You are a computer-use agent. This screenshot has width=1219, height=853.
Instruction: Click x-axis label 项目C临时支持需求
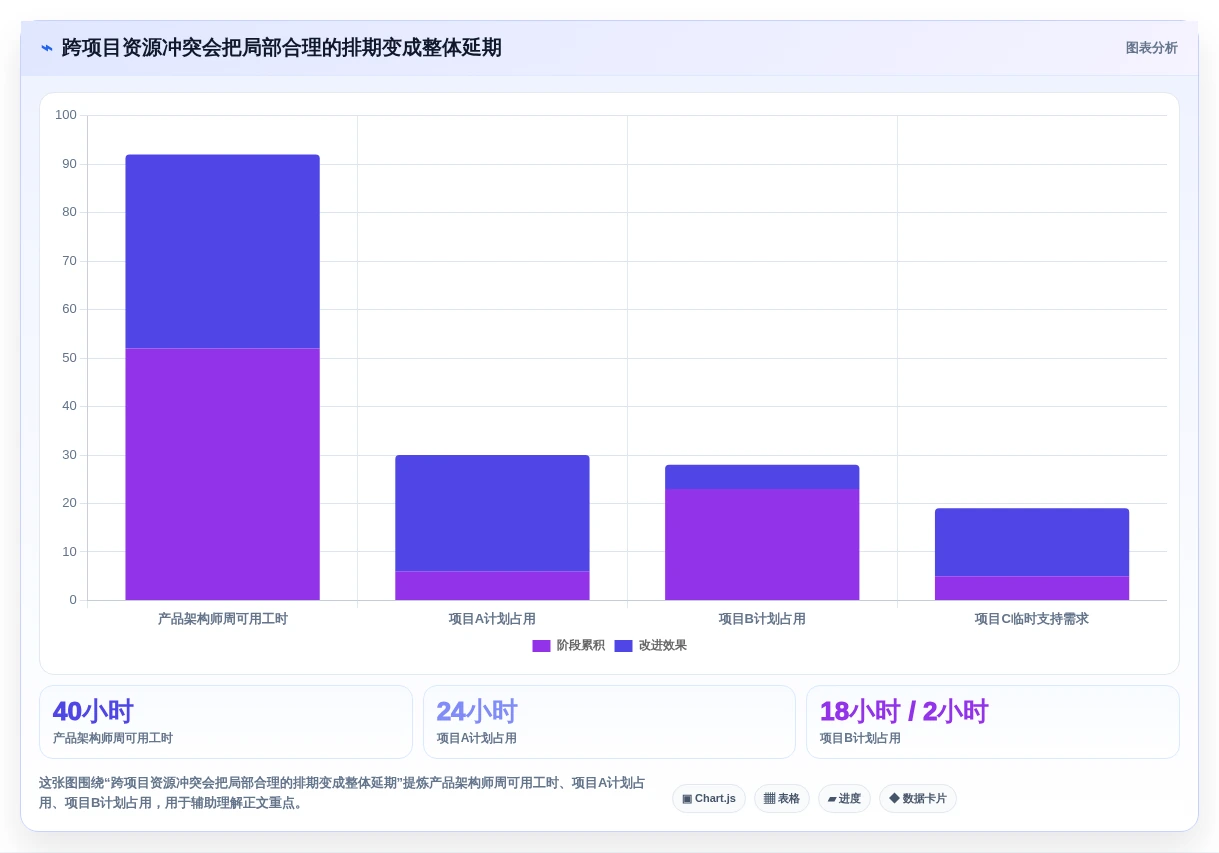[1032, 619]
